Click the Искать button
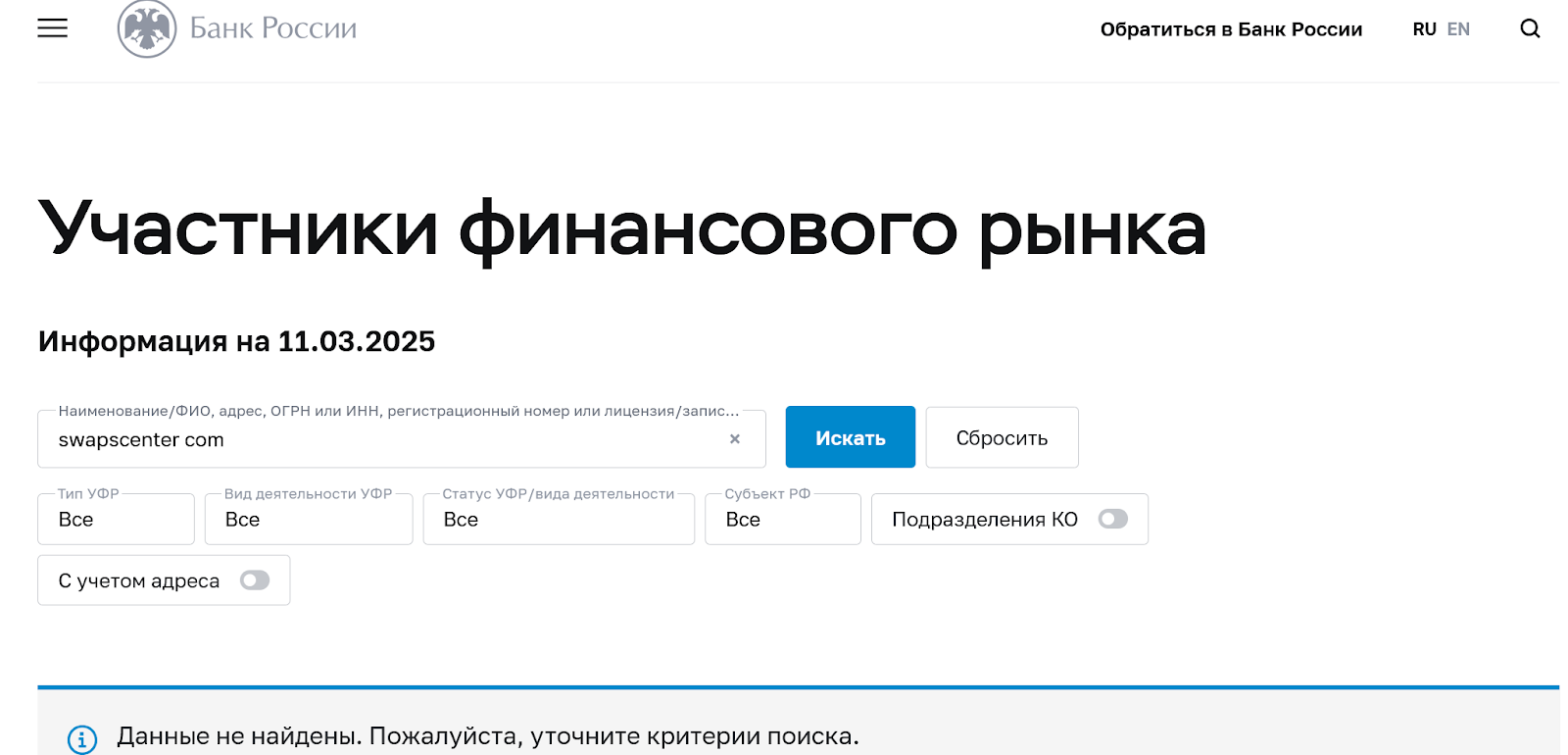Screen dimensions: 1568x755 point(851,437)
